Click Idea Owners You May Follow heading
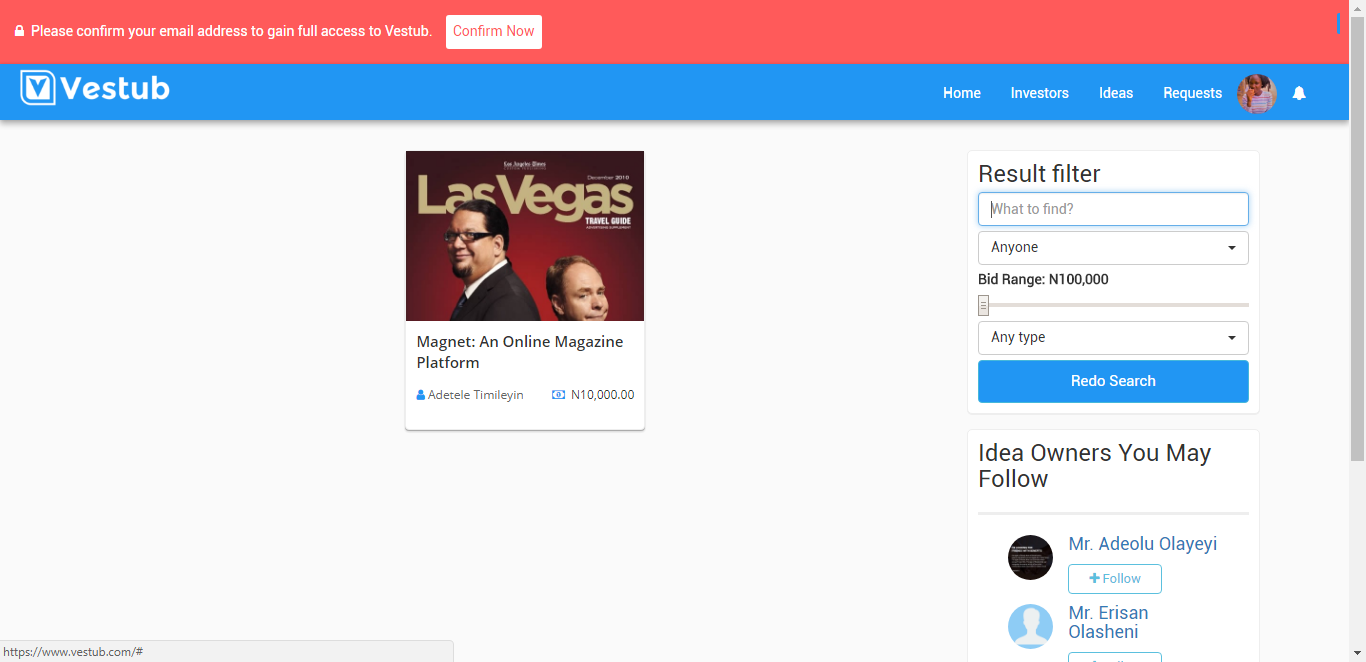 pos(1094,466)
